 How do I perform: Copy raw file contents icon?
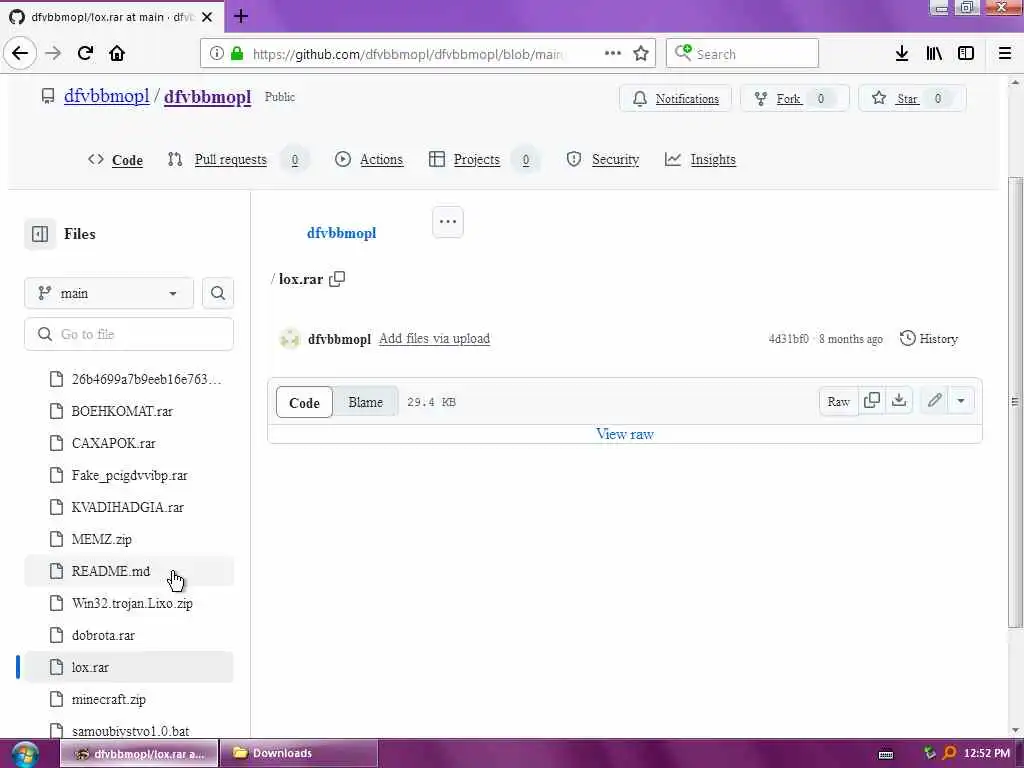click(872, 401)
